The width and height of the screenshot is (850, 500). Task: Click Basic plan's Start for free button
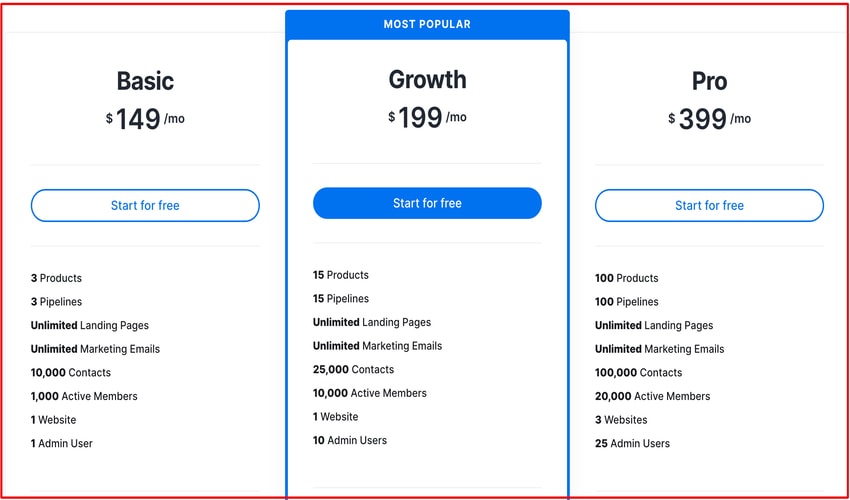(145, 205)
